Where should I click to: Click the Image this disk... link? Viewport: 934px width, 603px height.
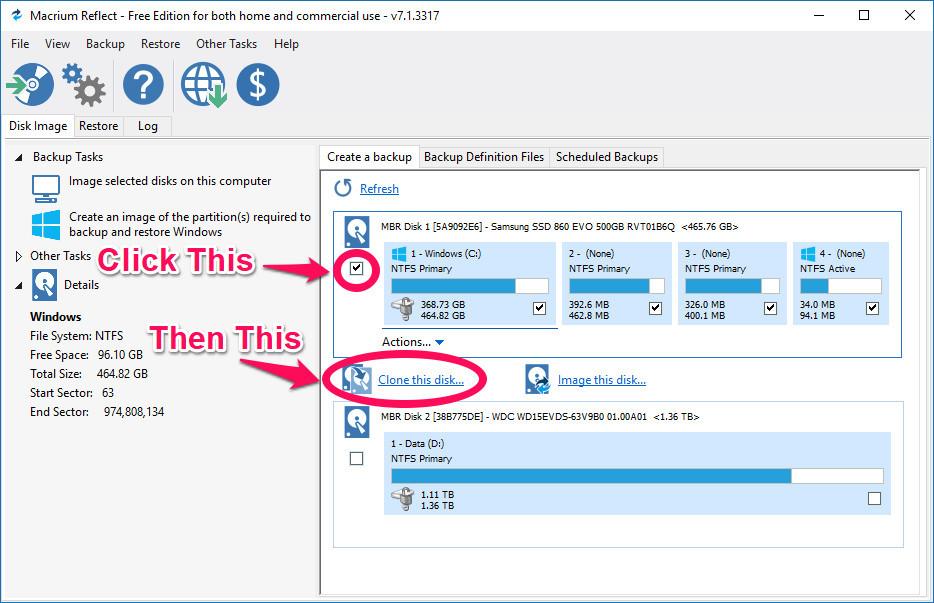coord(602,380)
